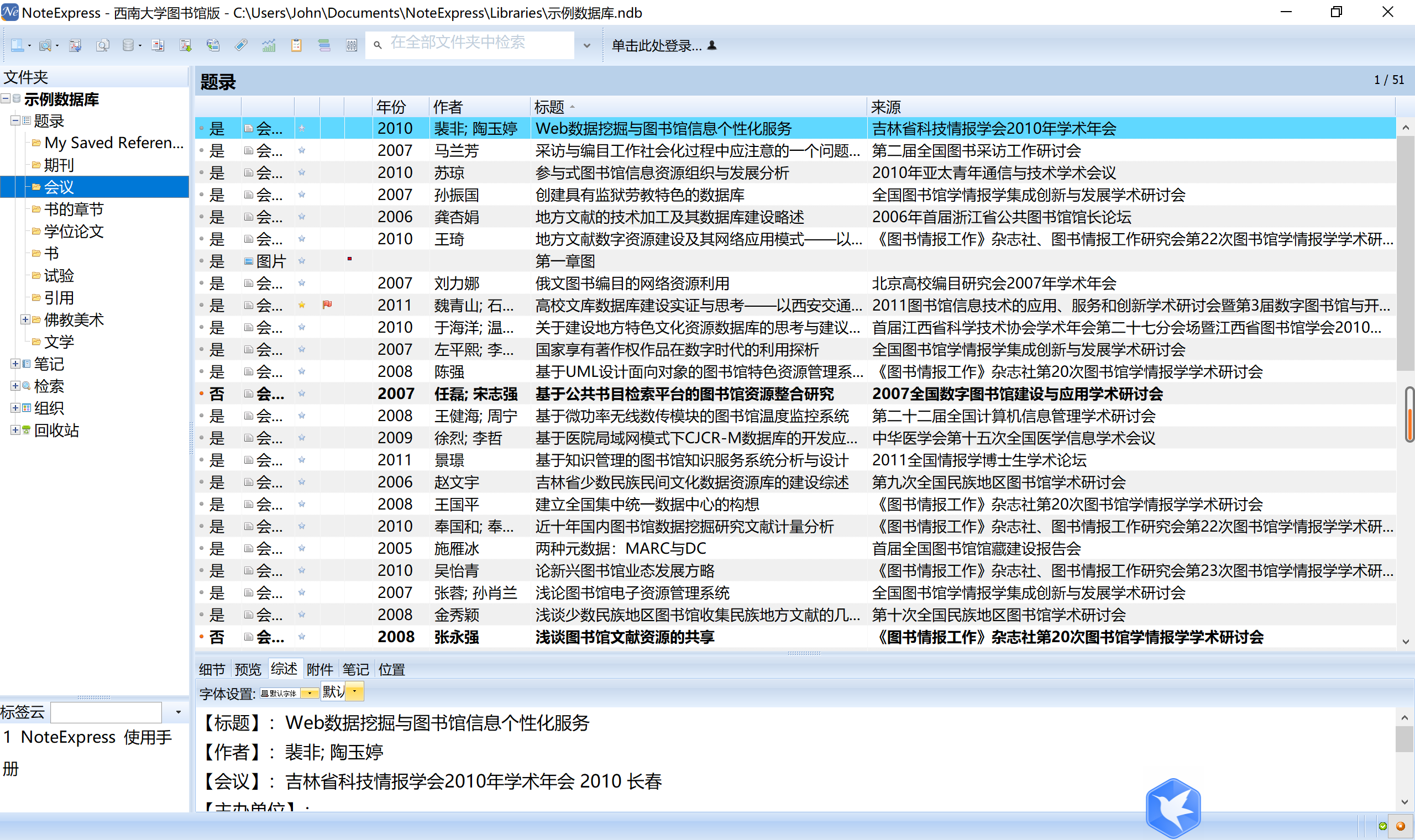Expand the 回收站 tree node
This screenshot has height=840, width=1415.
[15, 430]
